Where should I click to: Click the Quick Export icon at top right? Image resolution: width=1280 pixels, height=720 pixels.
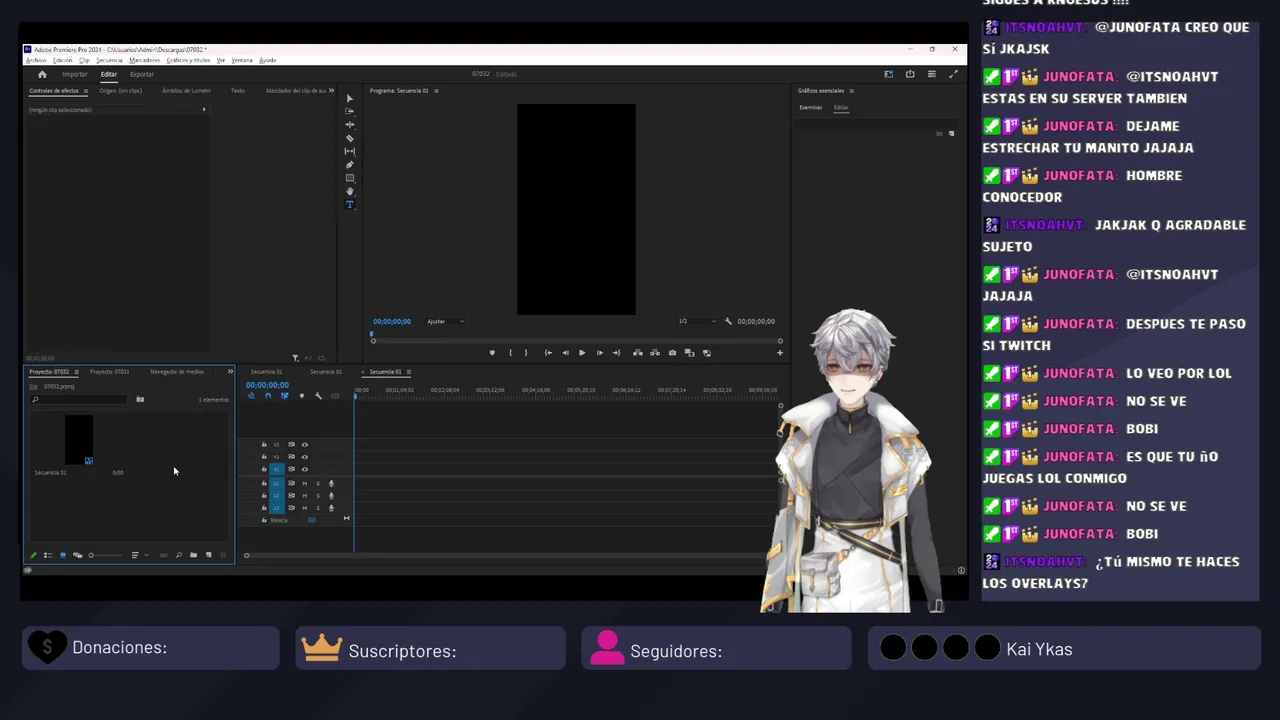(x=910, y=74)
